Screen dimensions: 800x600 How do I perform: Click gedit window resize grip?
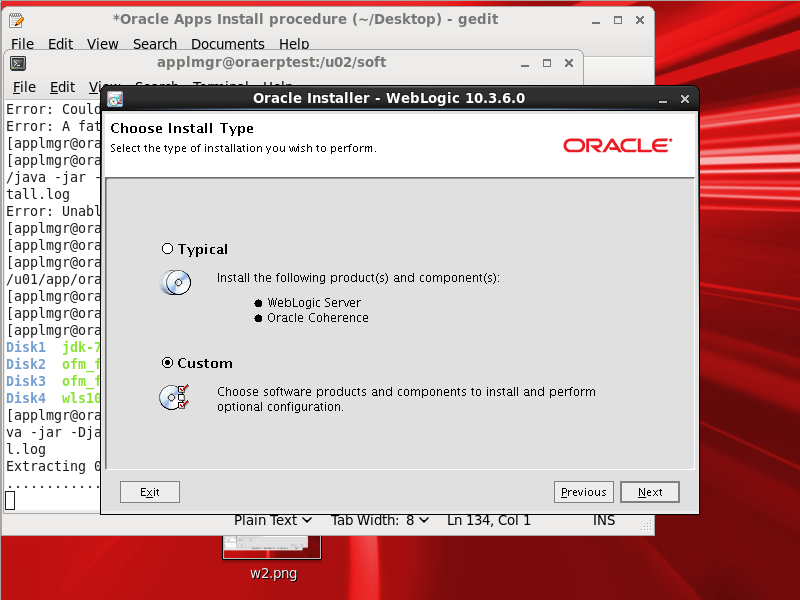click(x=646, y=526)
